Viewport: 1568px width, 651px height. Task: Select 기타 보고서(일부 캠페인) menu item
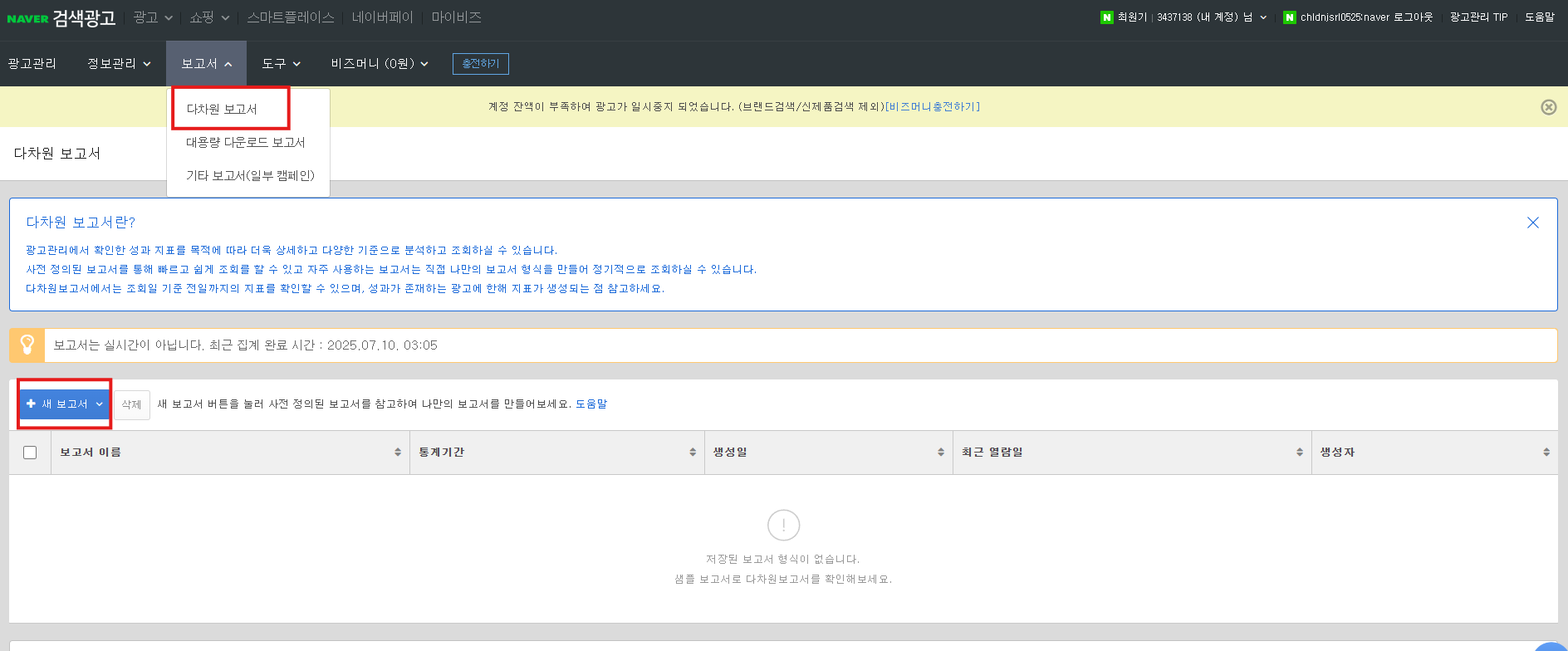[250, 175]
